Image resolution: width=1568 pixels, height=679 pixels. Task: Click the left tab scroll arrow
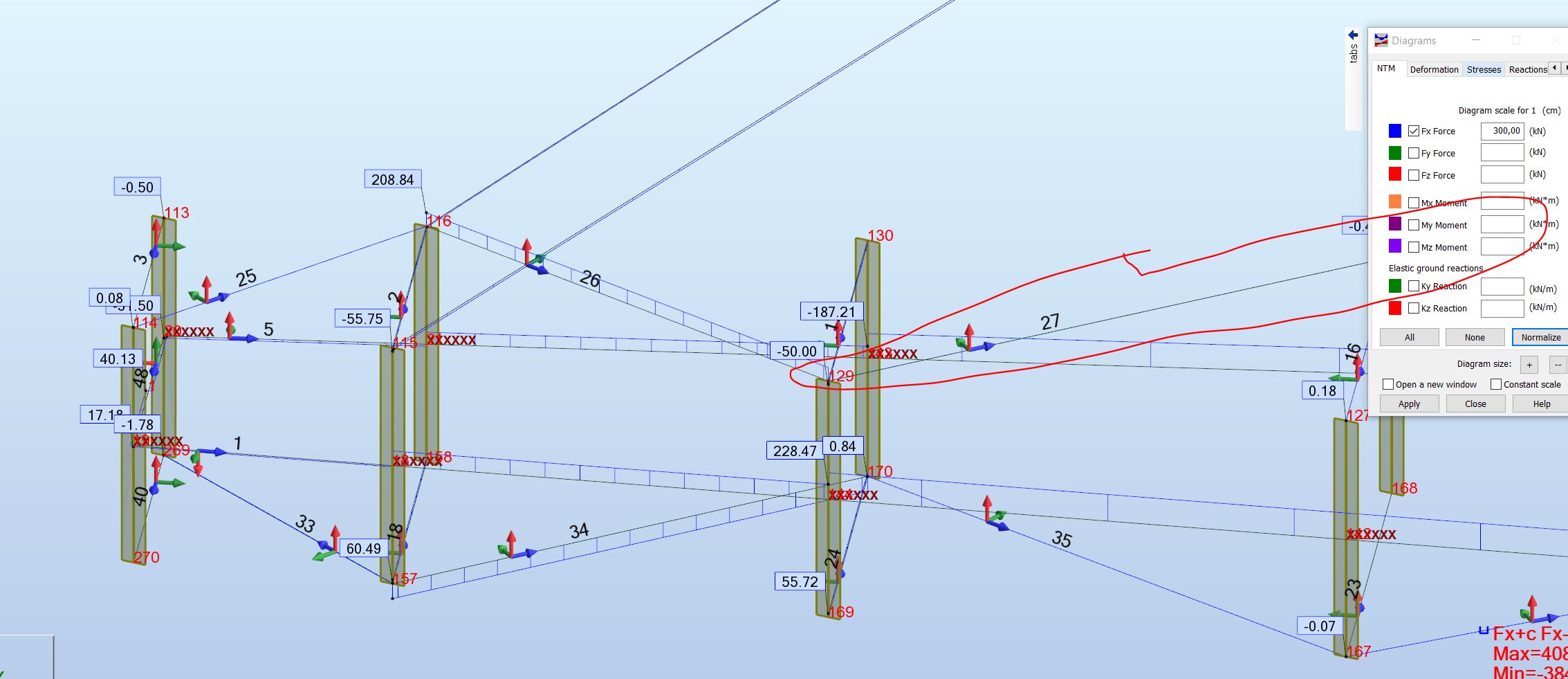[1553, 69]
